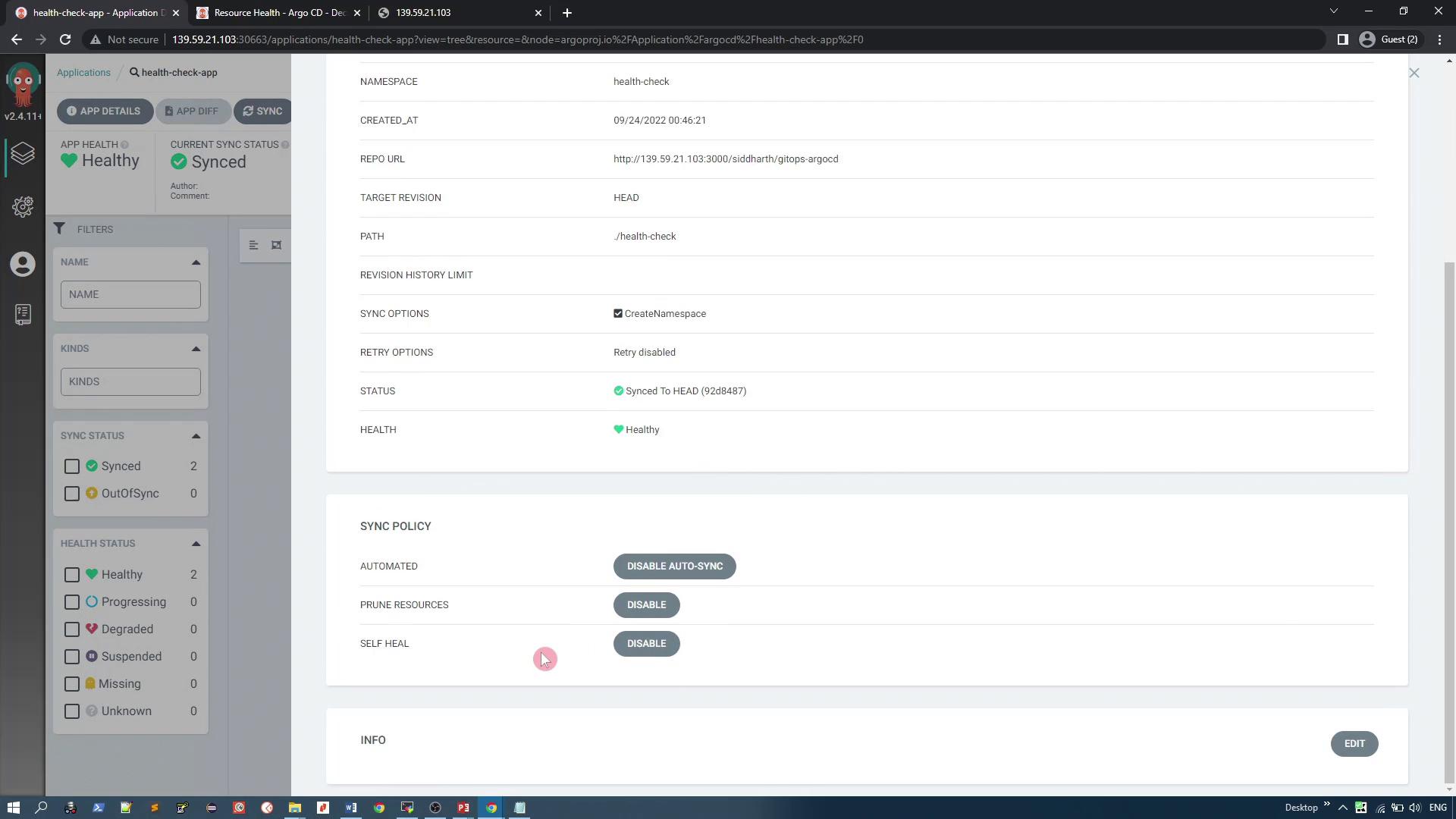
Task: Close the application details panel
Action: pos(1414,73)
